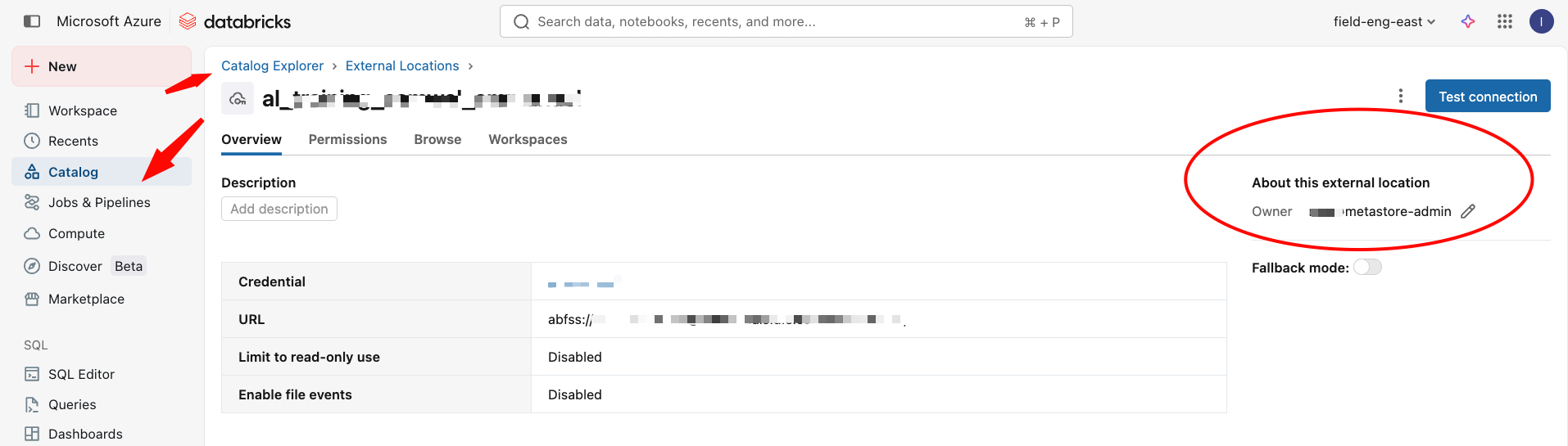
Task: Go to External Locations breadcrumb link
Action: (x=402, y=65)
